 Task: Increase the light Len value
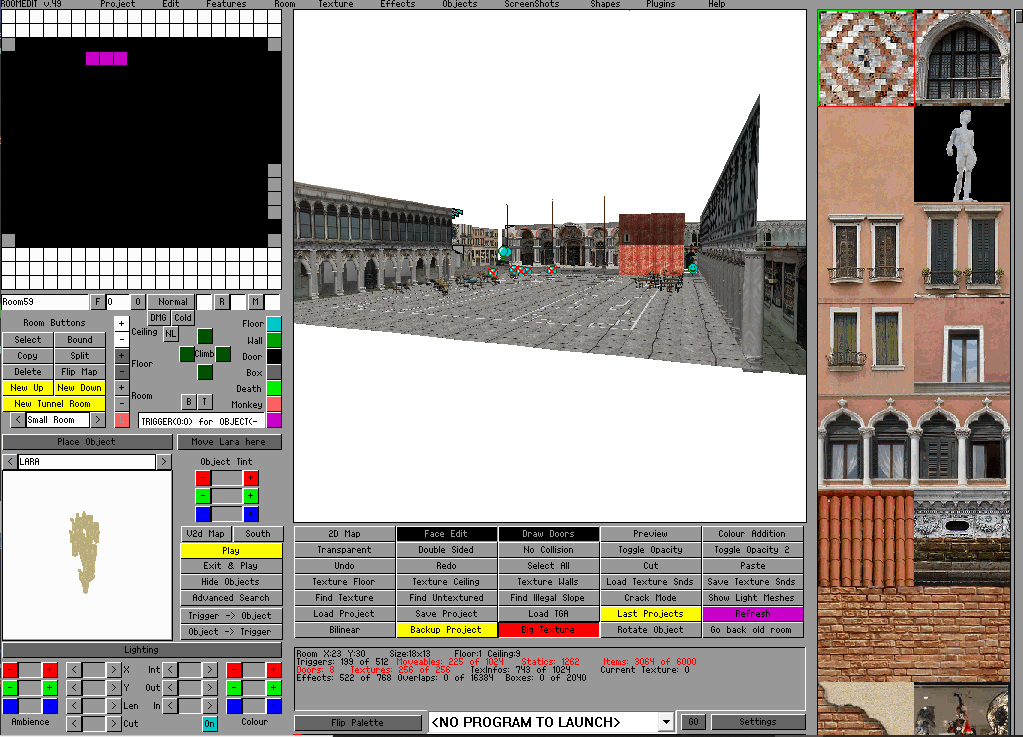(113, 706)
